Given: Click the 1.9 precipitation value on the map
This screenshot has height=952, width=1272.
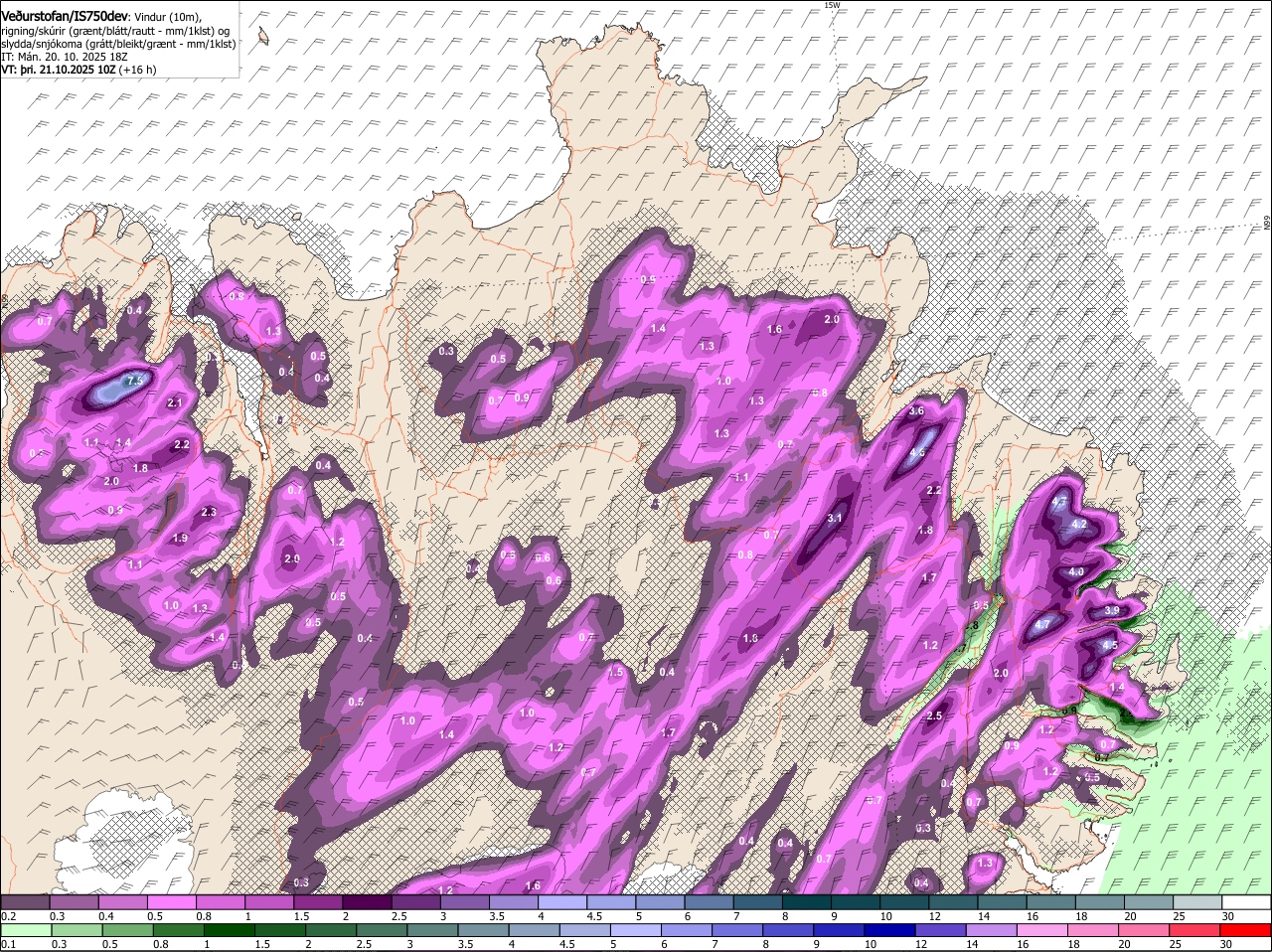Looking at the screenshot, I should [180, 538].
